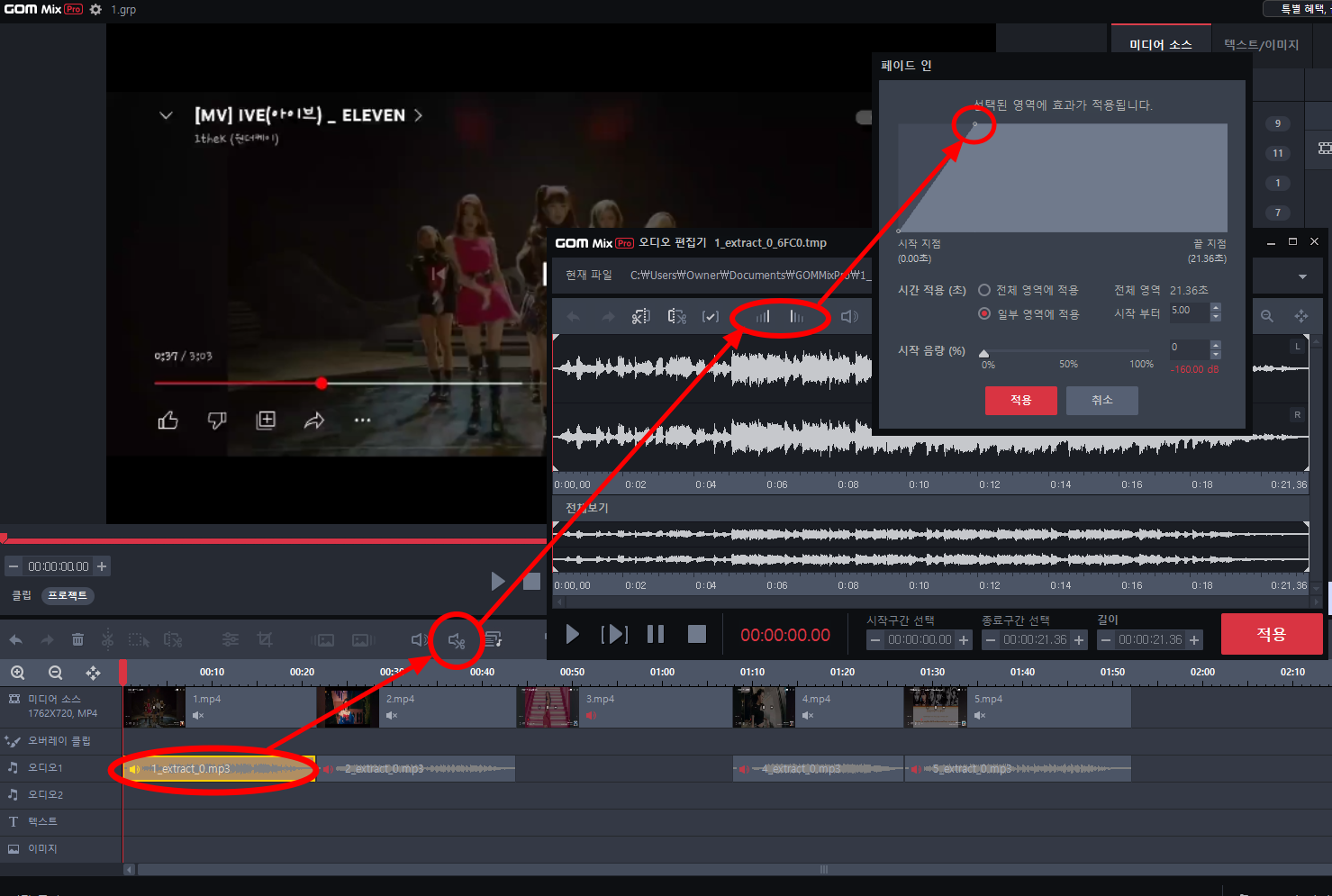Viewport: 1332px width, 896px height.
Task: Redo the action on main timeline toolbar
Action: coord(47,639)
